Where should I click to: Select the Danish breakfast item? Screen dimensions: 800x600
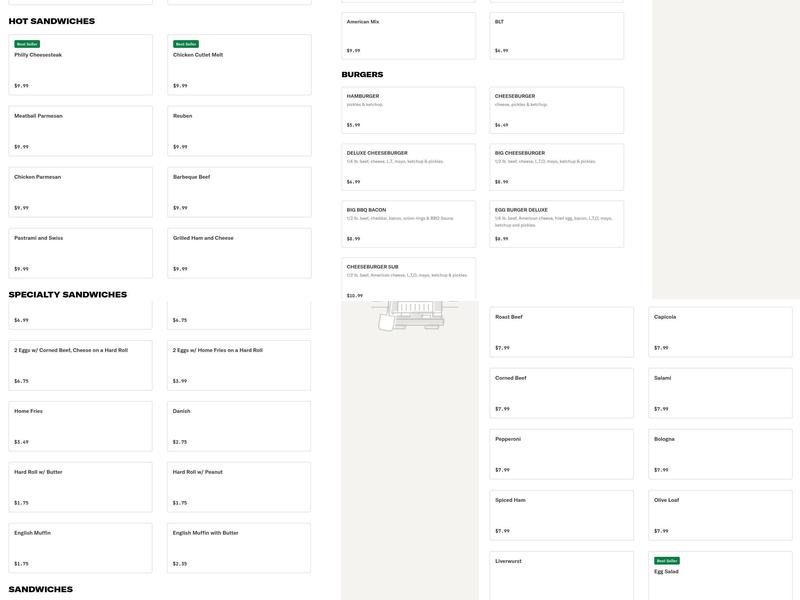pyautogui.click(x=239, y=426)
